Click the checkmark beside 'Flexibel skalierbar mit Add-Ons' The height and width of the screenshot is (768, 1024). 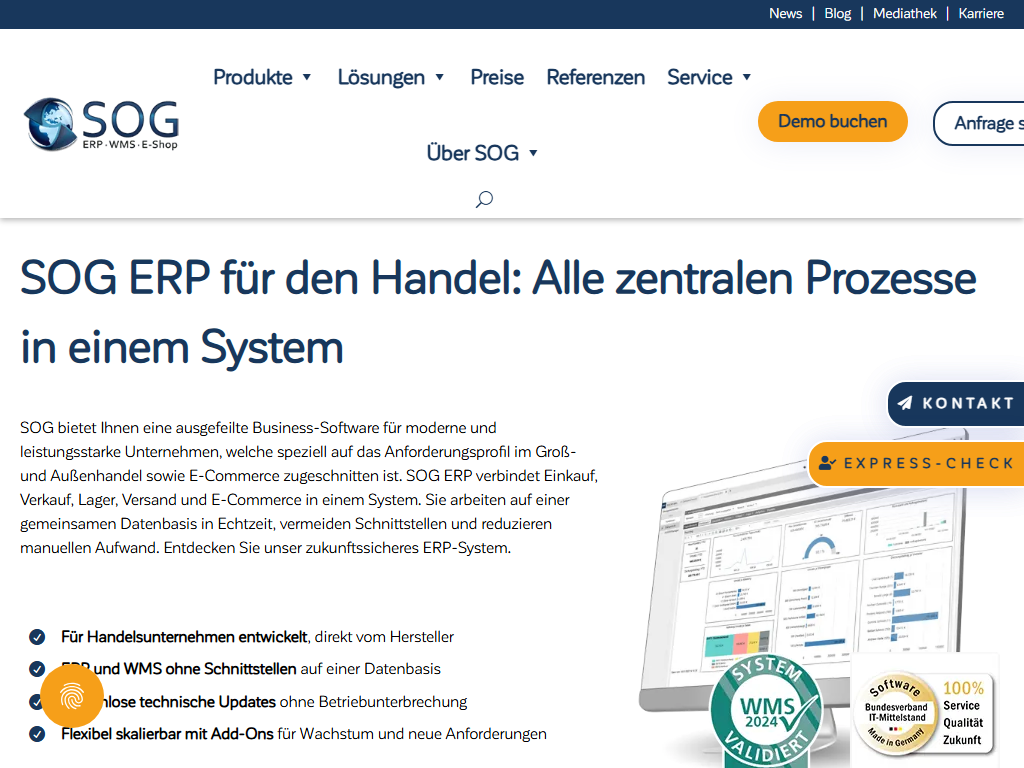pyautogui.click(x=37, y=734)
